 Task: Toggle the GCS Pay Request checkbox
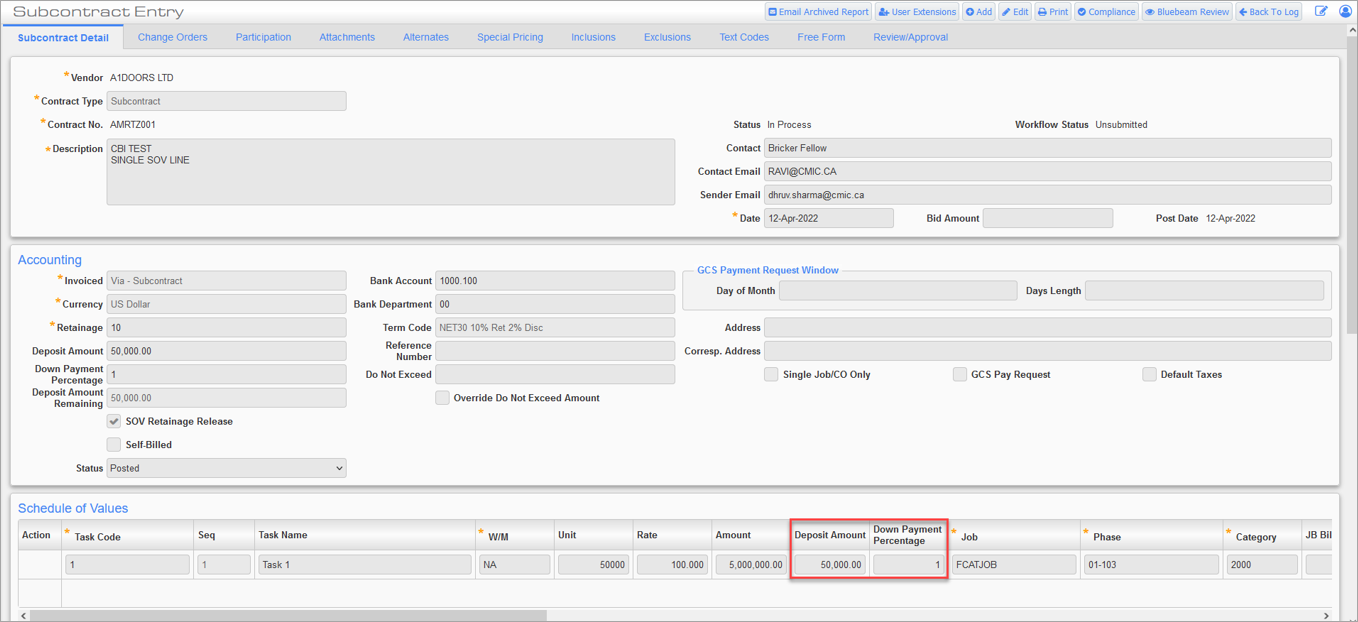(959, 374)
